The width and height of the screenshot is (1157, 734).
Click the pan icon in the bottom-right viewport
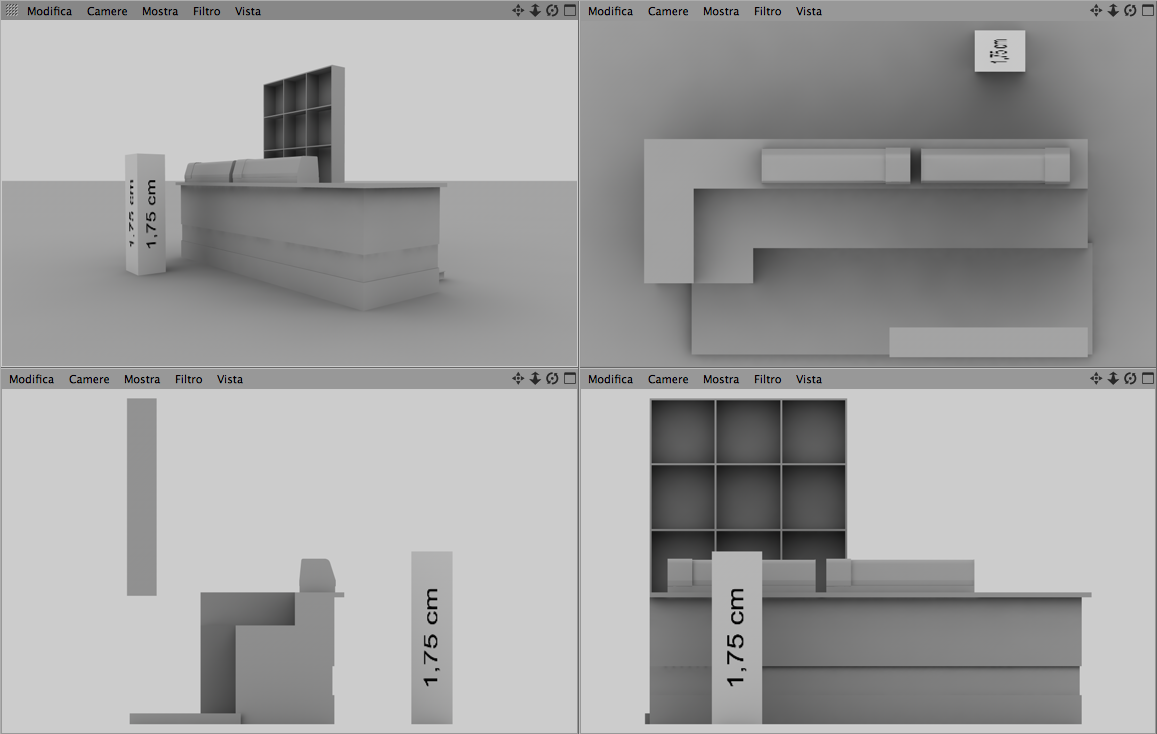pyautogui.click(x=1096, y=378)
